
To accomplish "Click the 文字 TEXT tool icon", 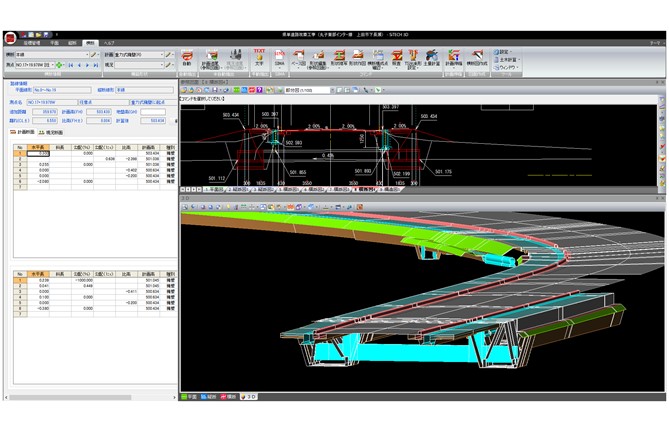I will (x=259, y=56).
